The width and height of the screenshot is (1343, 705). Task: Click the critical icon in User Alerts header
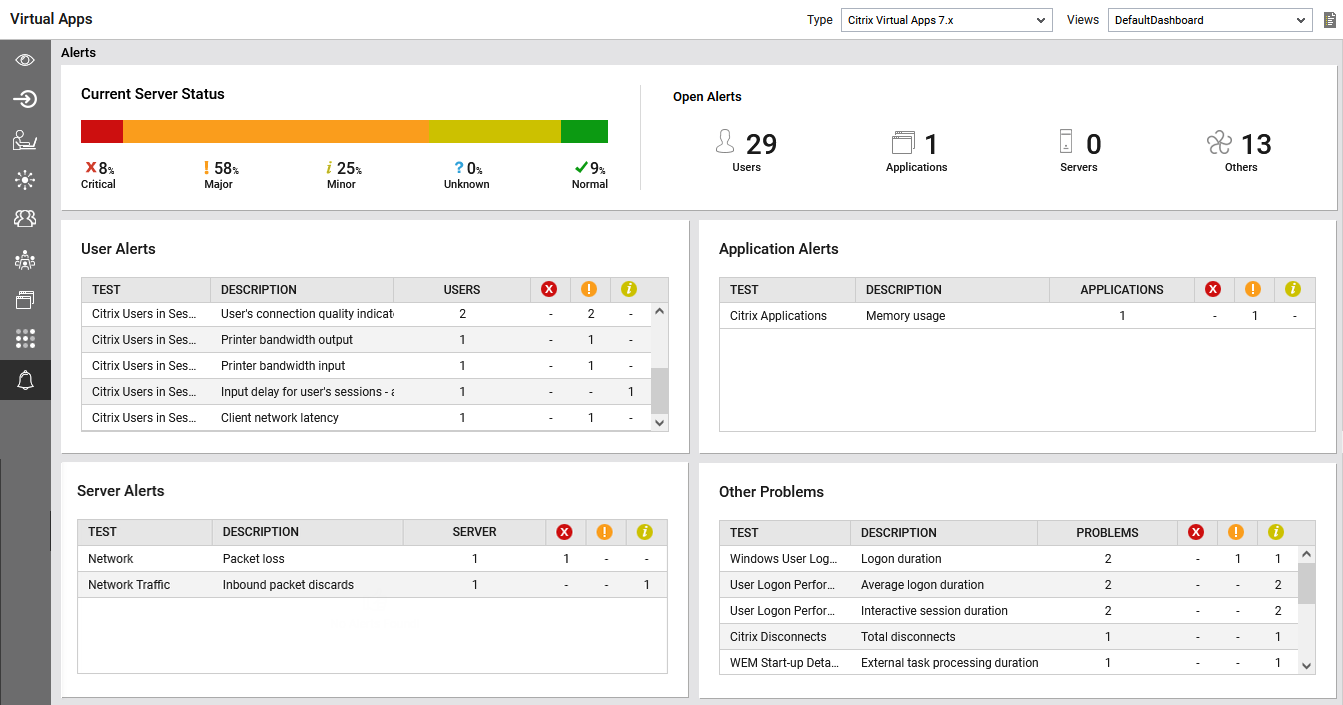(x=549, y=290)
